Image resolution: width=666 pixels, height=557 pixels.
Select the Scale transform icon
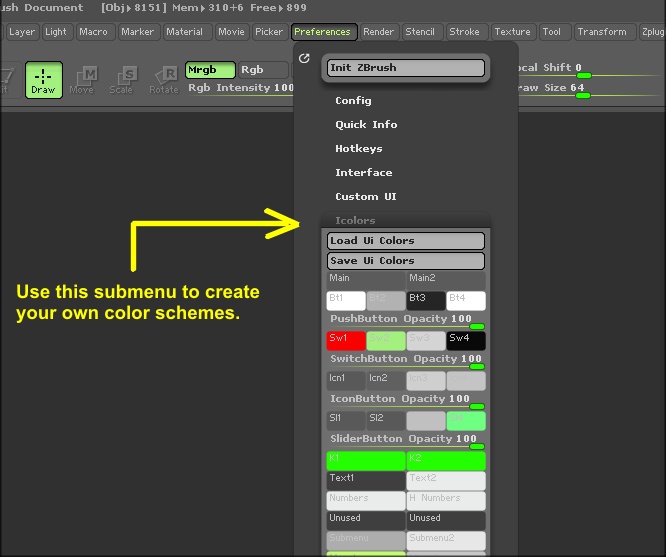121,80
